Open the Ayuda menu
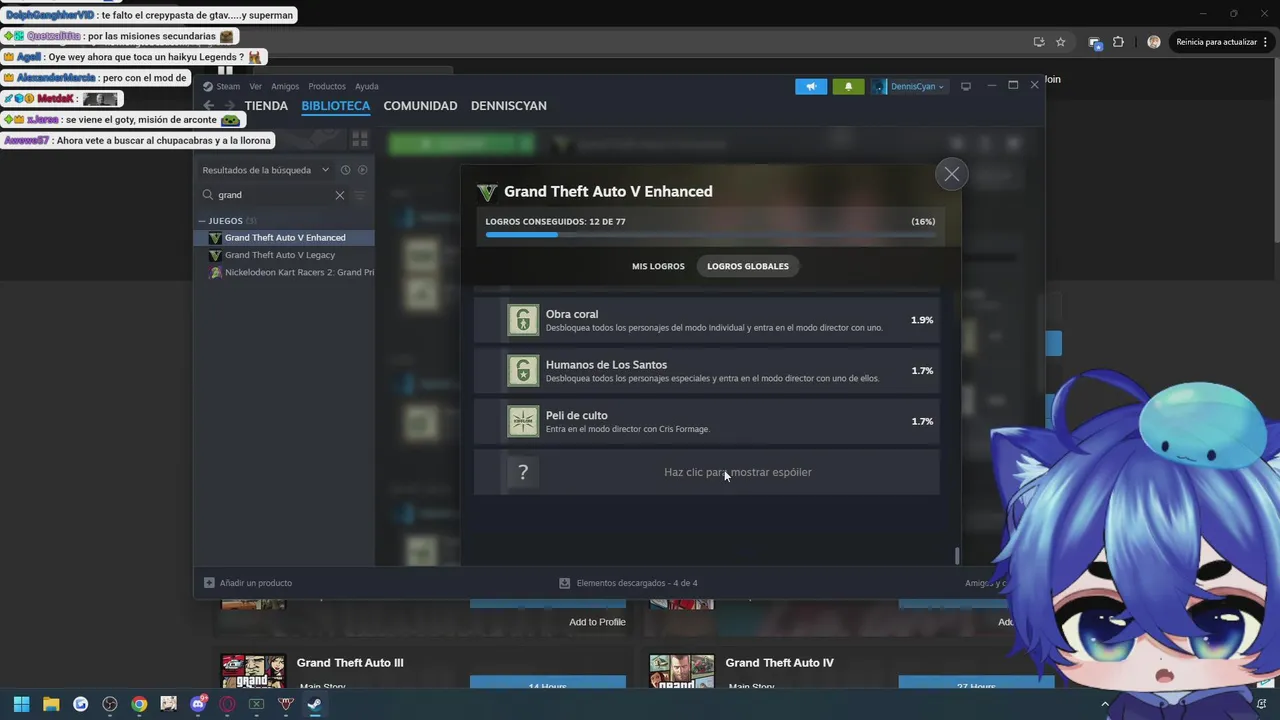The width and height of the screenshot is (1280, 720). pos(367,86)
